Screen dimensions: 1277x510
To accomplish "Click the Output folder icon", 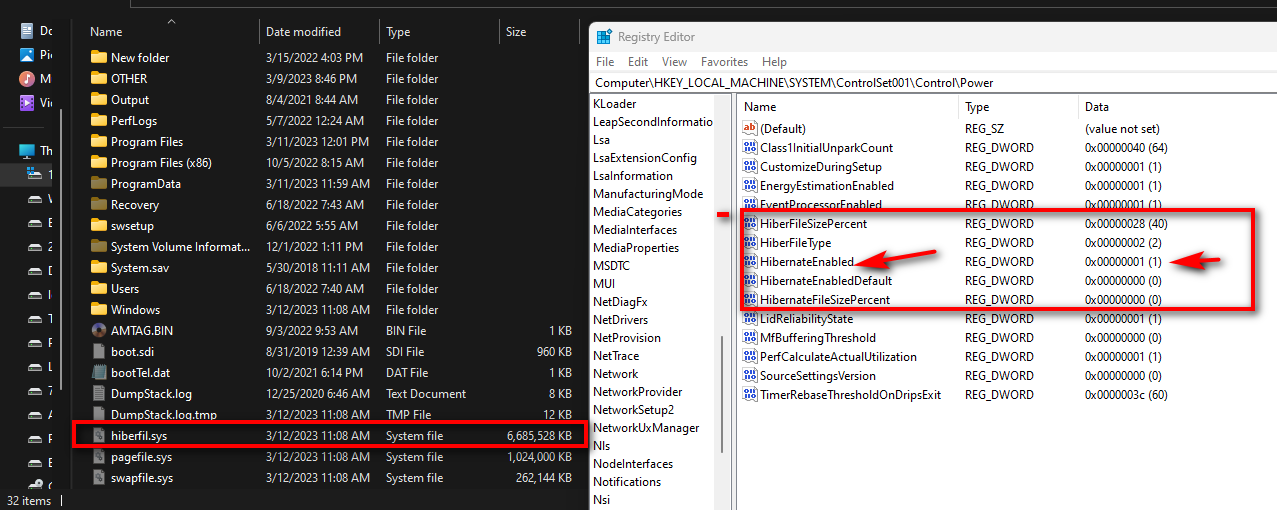I will click(98, 99).
